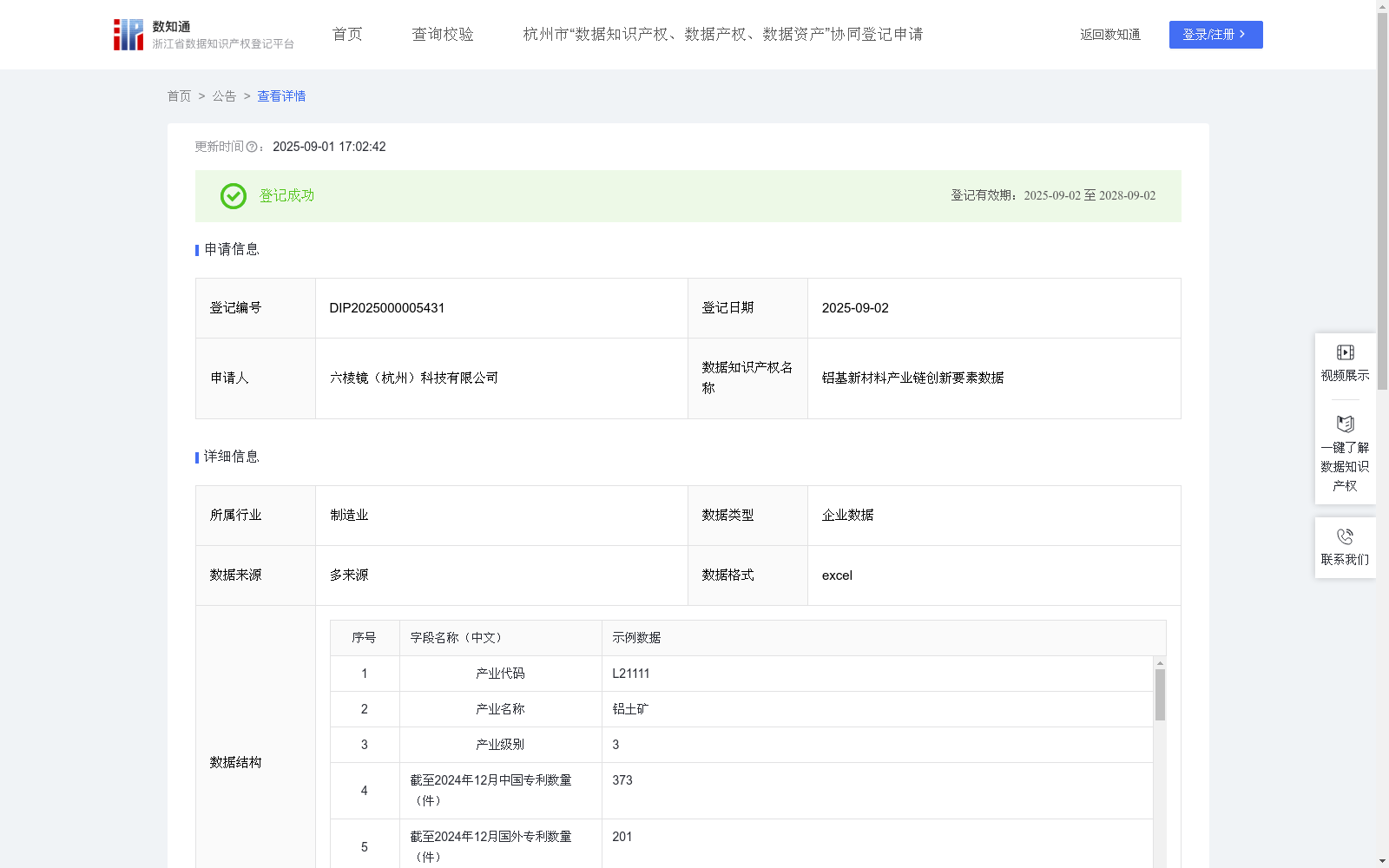The image size is (1389, 868).
Task: Click the 登记有效期 validity period text
Action: 1053,196
